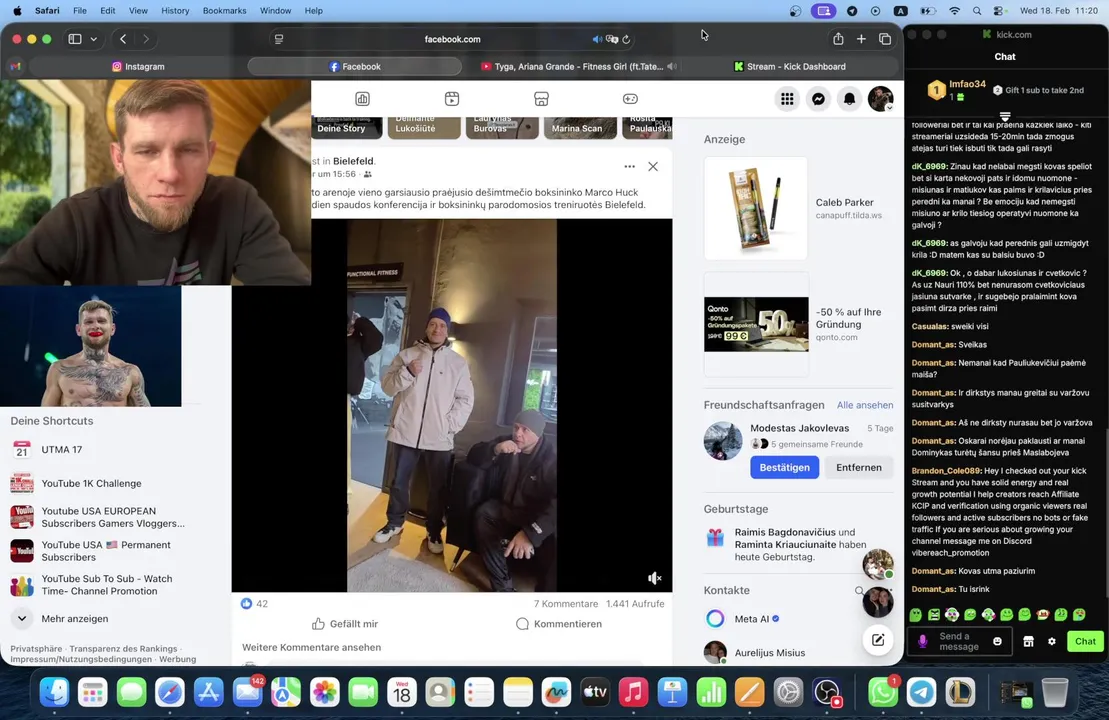Close the Bielefeld post
The width and height of the screenshot is (1109, 720).
coord(653,167)
